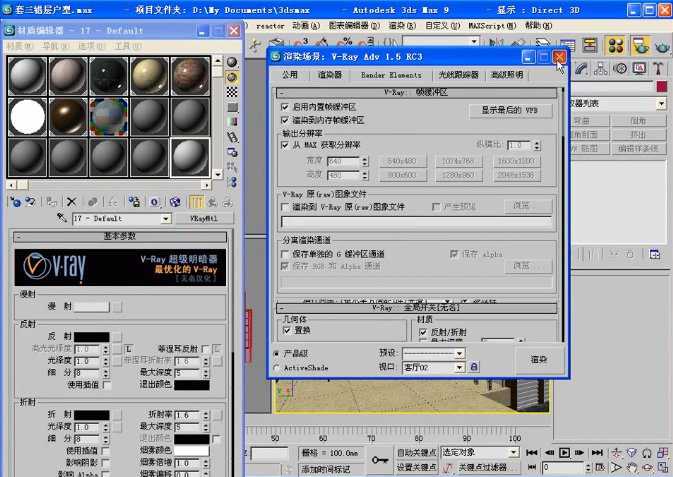Switch to the 光线跟踪器 tab

(458, 75)
